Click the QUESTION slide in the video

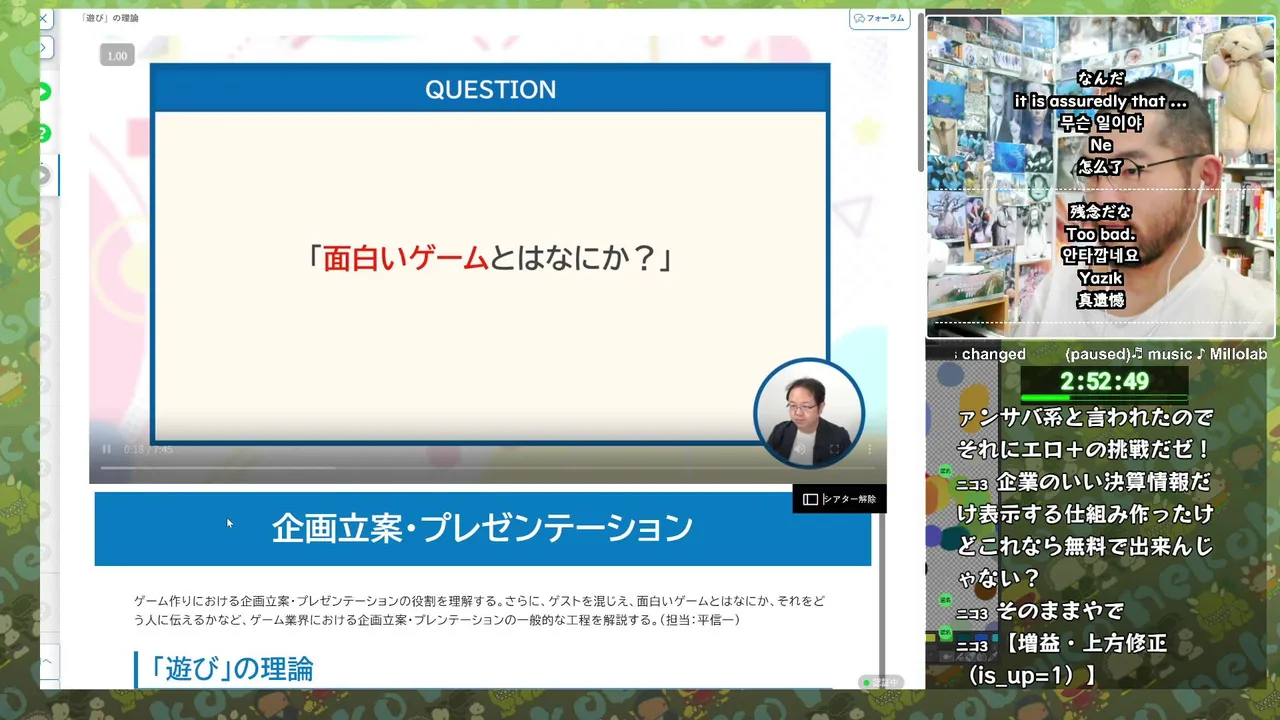490,255
